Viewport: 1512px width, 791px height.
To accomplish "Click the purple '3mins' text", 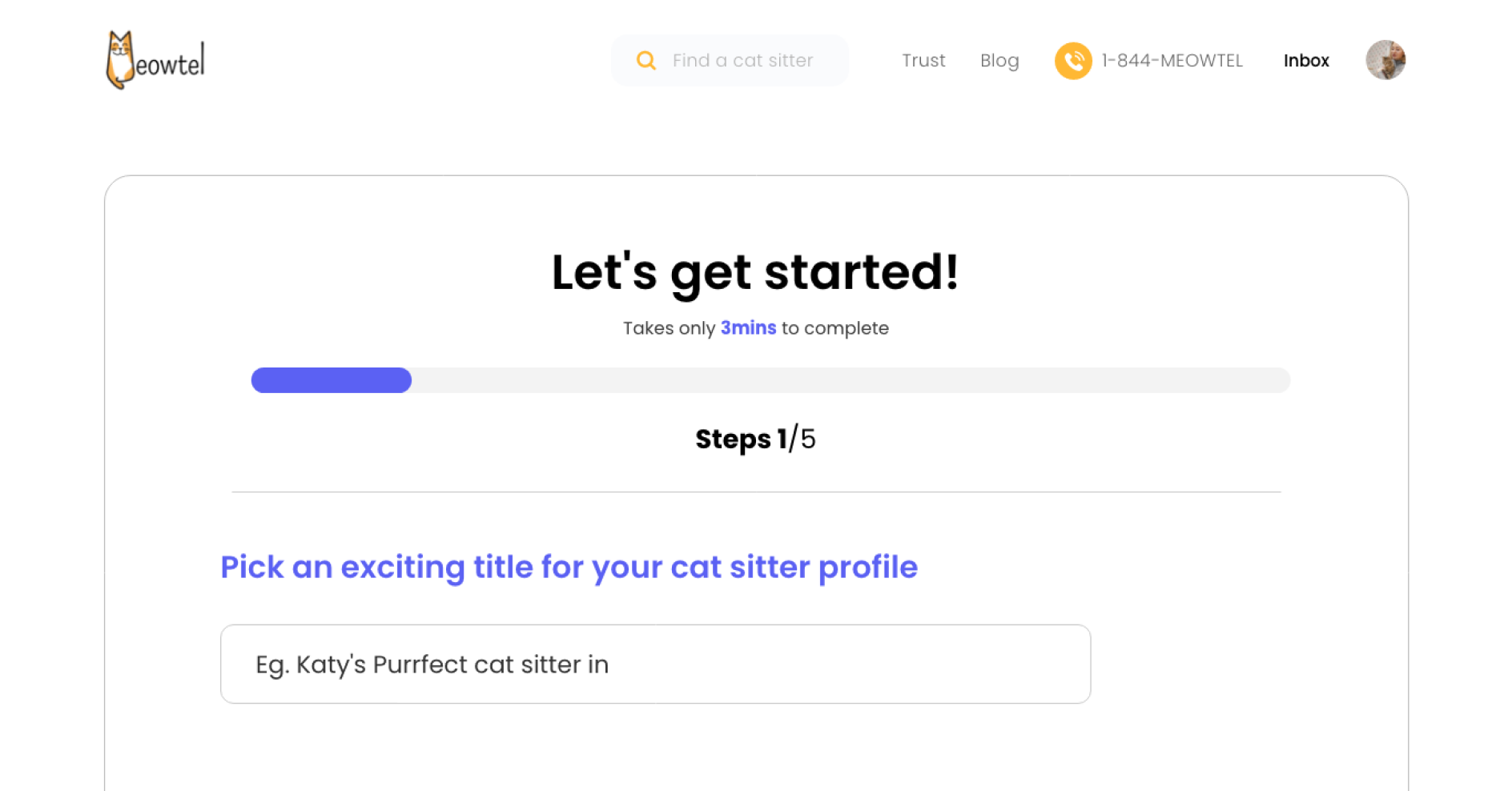I will pyautogui.click(x=748, y=328).
